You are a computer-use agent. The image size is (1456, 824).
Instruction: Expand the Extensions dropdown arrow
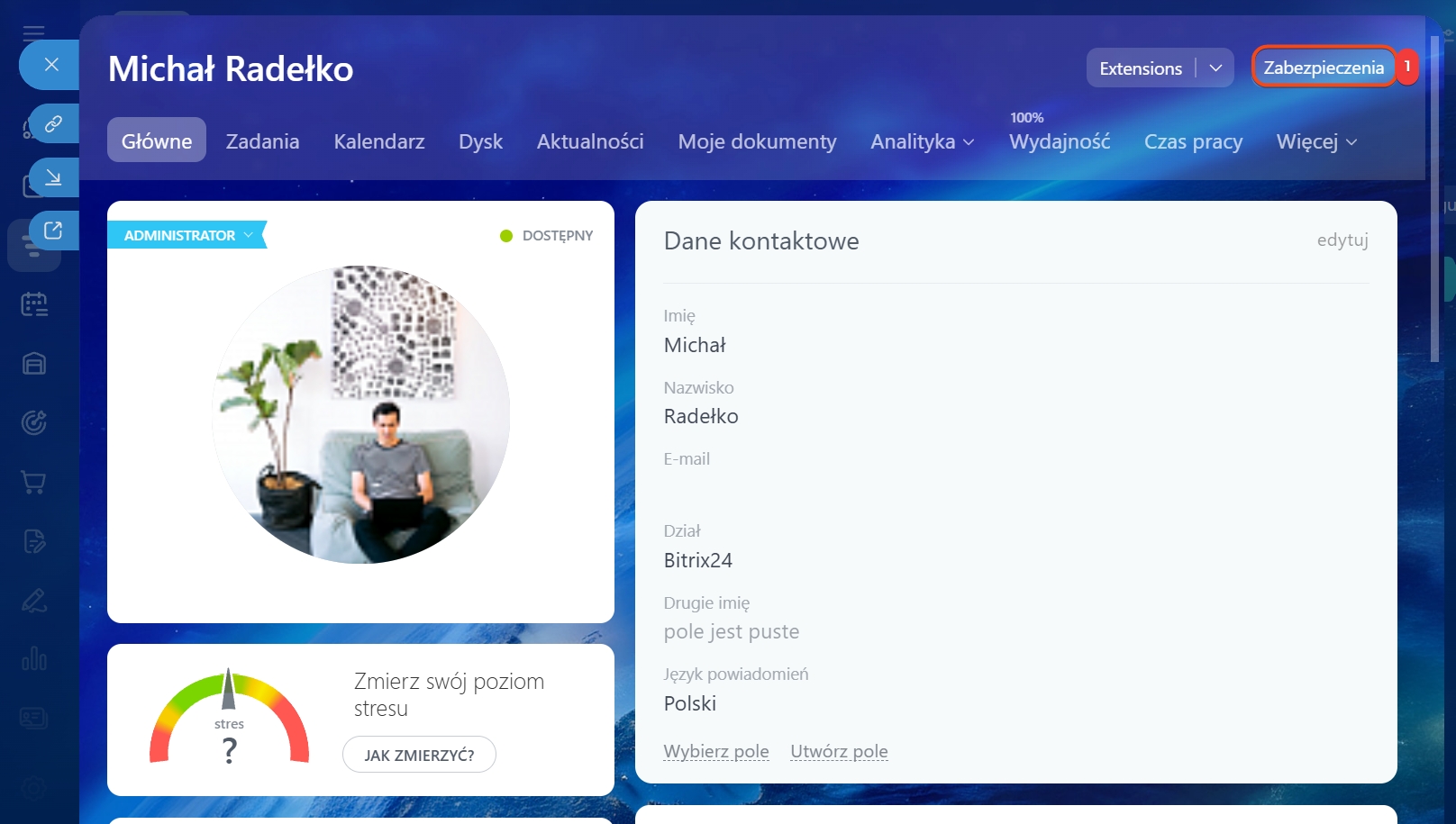pos(1215,68)
